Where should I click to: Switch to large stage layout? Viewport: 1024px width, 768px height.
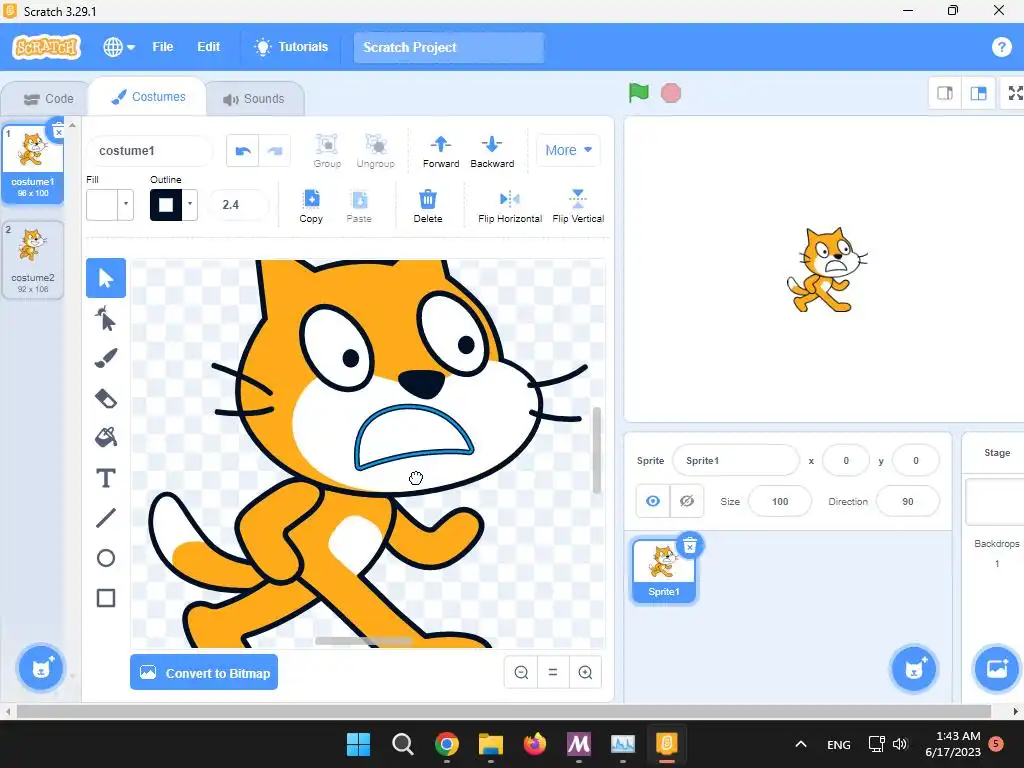[978, 93]
